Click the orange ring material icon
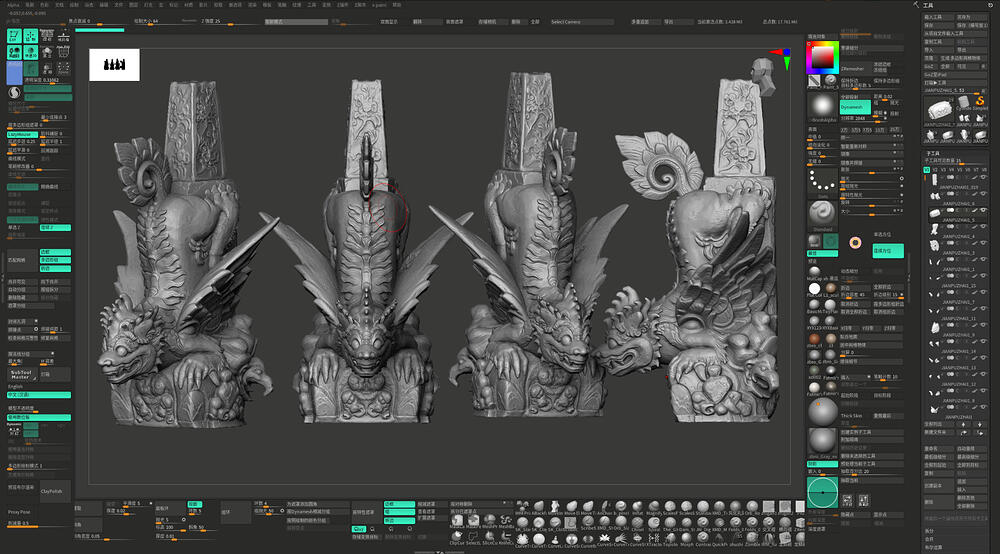Screen dimensions: 1000x554 pyautogui.click(x=855, y=242)
